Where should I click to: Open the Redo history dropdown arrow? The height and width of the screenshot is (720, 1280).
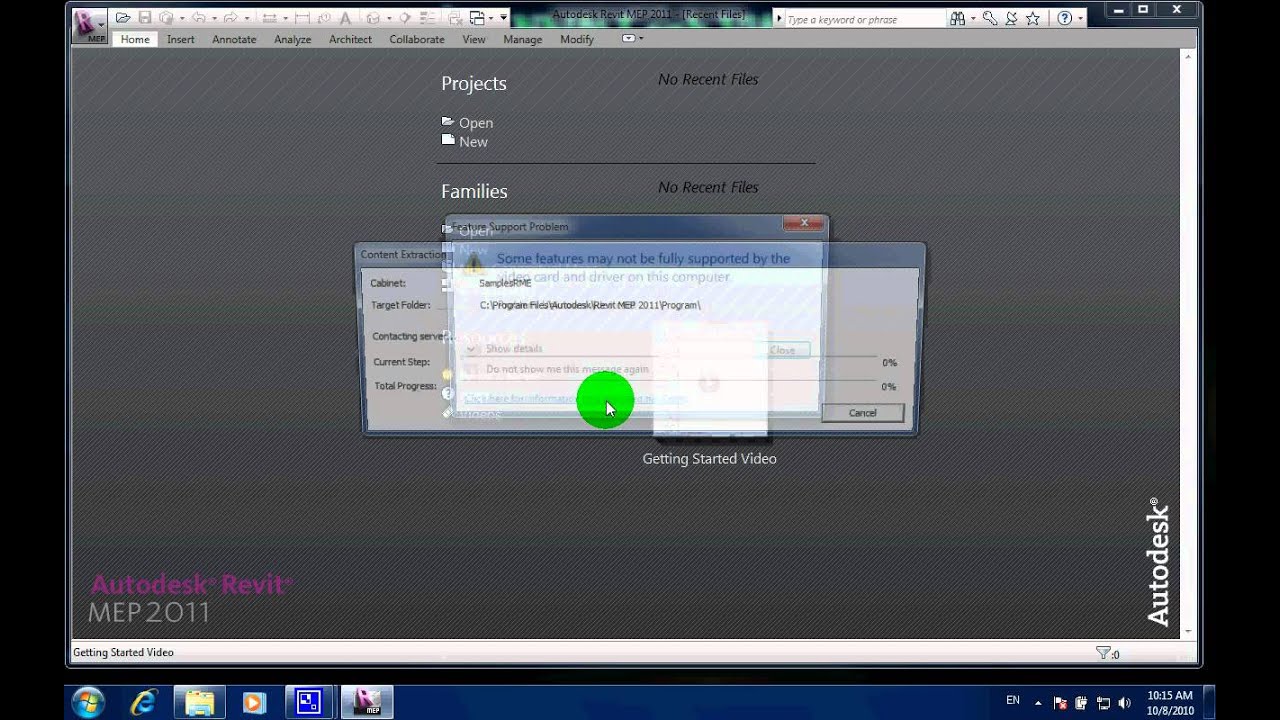click(247, 18)
